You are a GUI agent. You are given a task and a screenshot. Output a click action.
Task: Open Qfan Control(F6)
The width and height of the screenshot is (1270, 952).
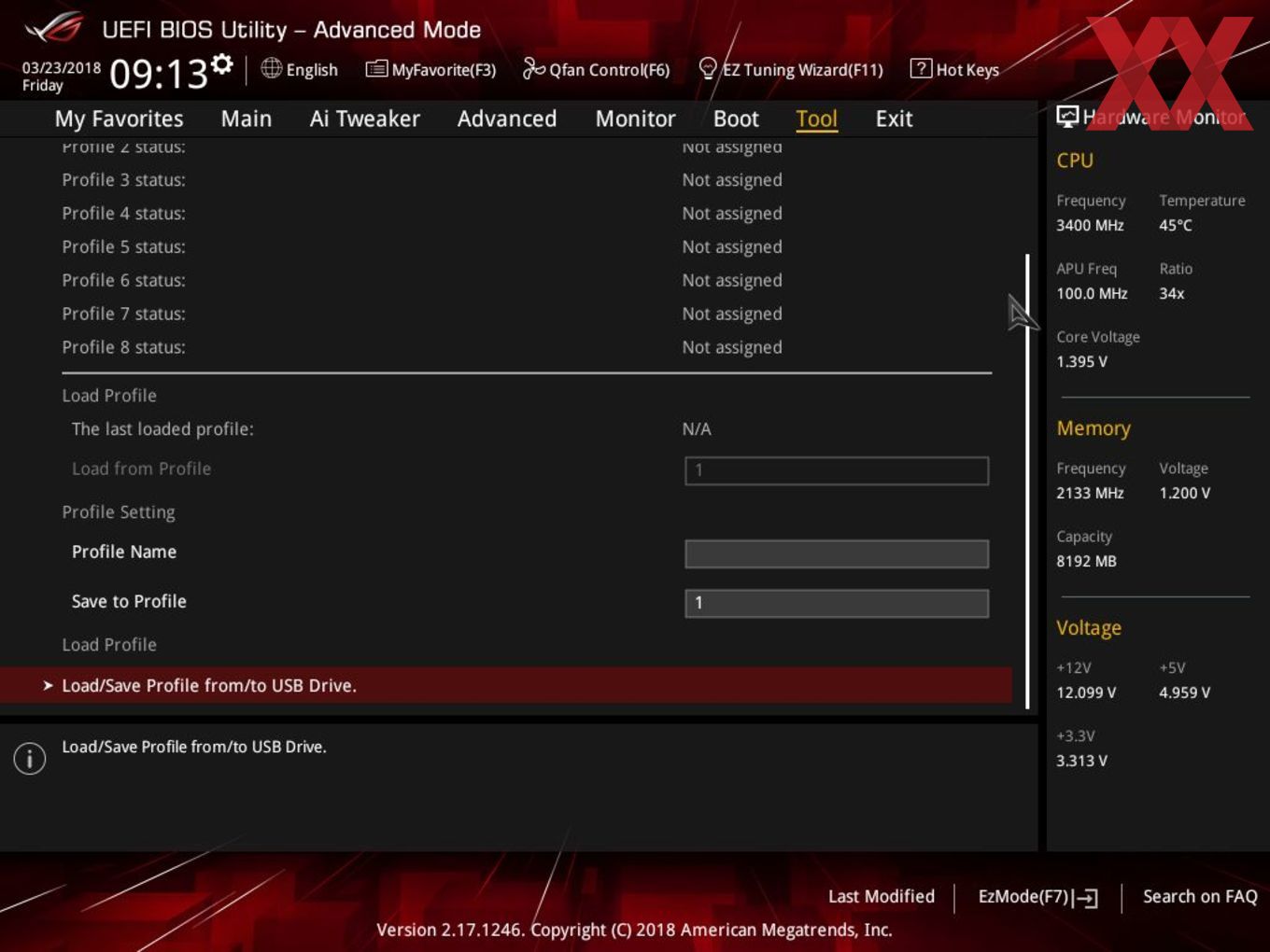click(609, 70)
